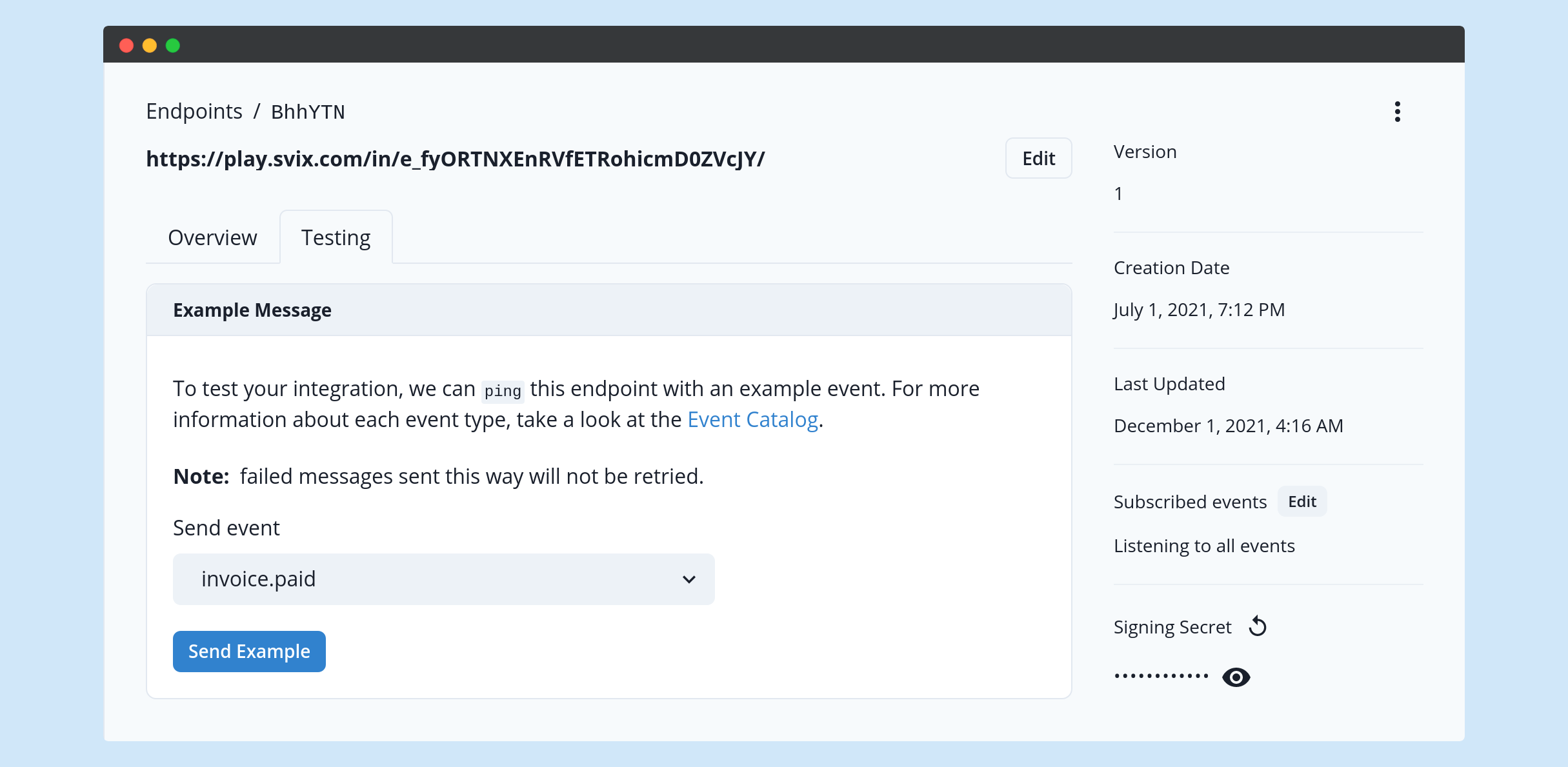Switch to the Overview tab

coord(212,237)
